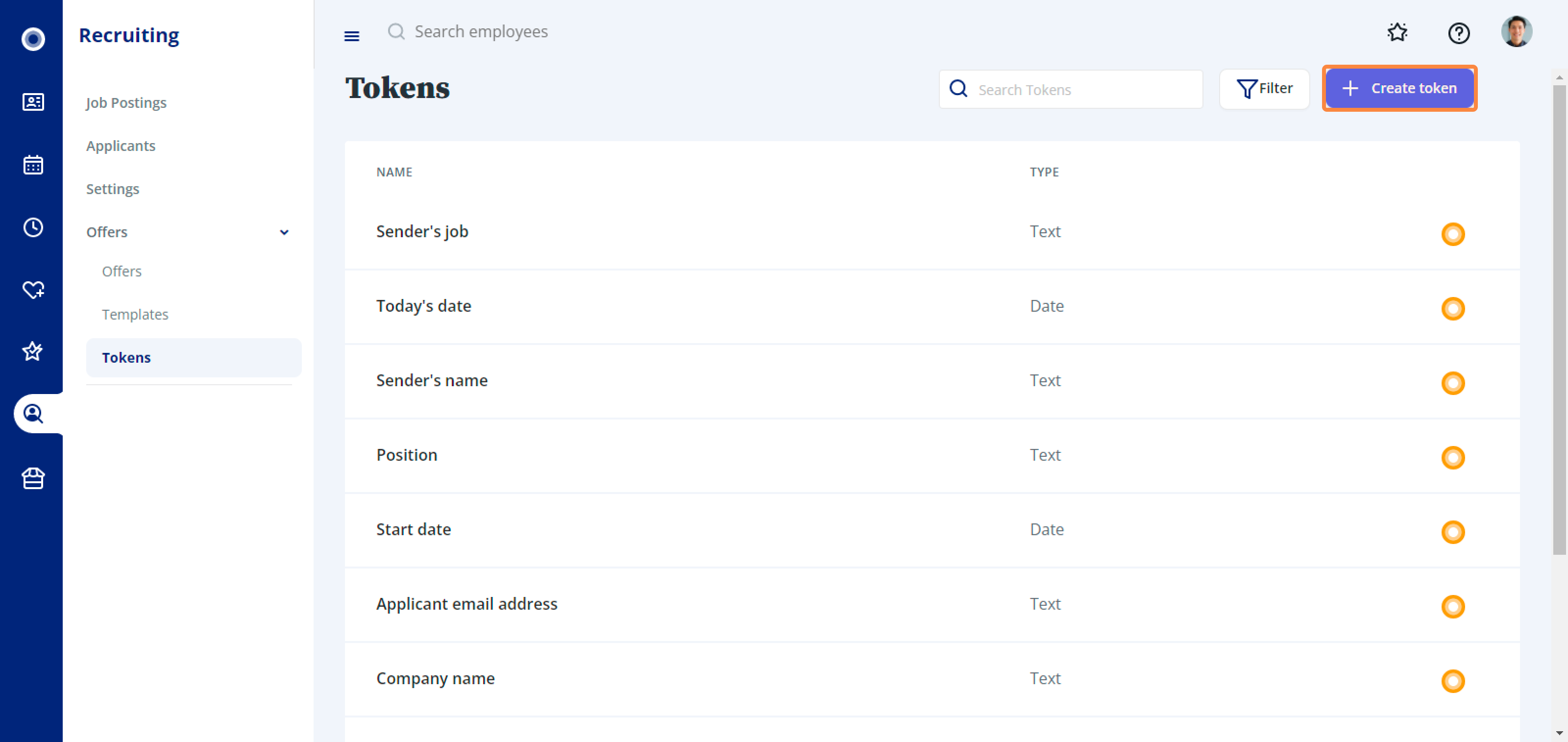Click orange circle for Position row
The height and width of the screenshot is (742, 1568).
pos(1452,457)
